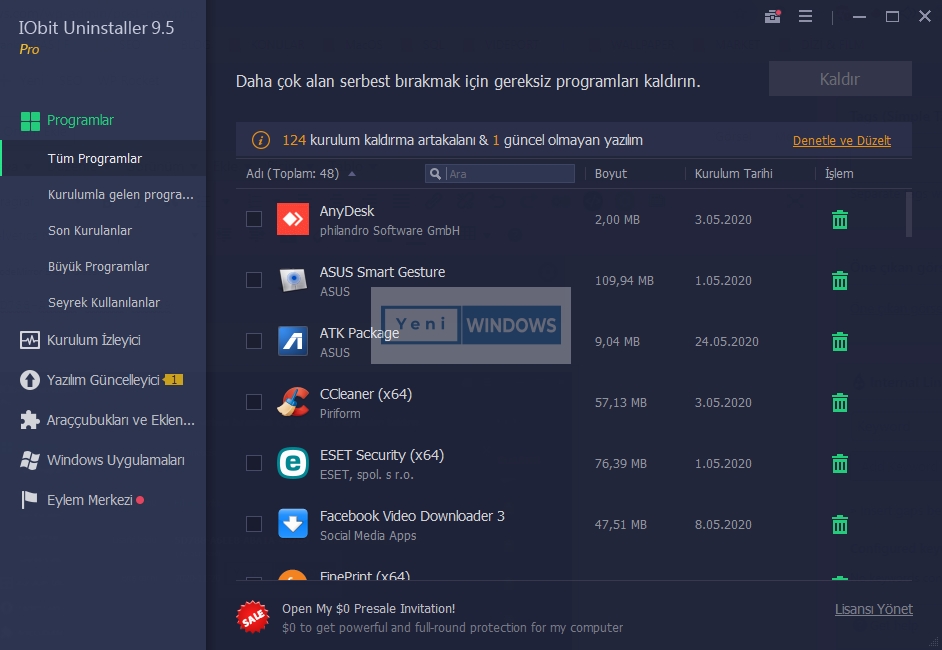Image resolution: width=942 pixels, height=650 pixels.
Task: Click the ATK Package trash icon
Action: click(839, 342)
